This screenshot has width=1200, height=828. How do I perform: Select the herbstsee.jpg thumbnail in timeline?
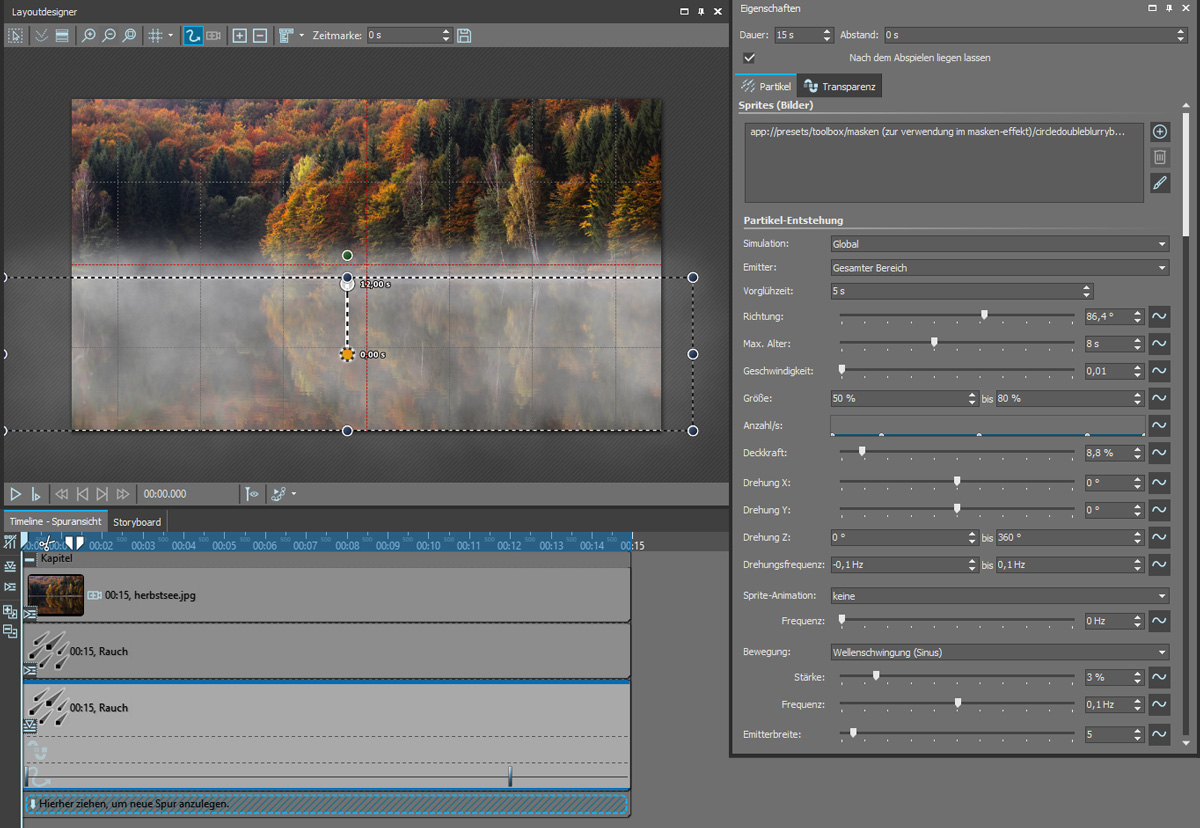click(x=55, y=595)
